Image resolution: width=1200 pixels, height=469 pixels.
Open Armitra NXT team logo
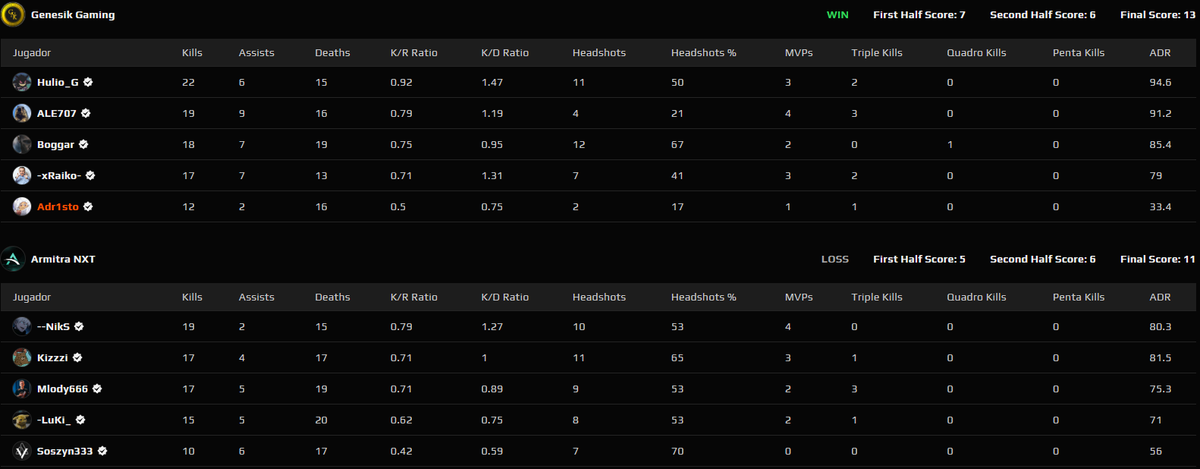[13, 260]
